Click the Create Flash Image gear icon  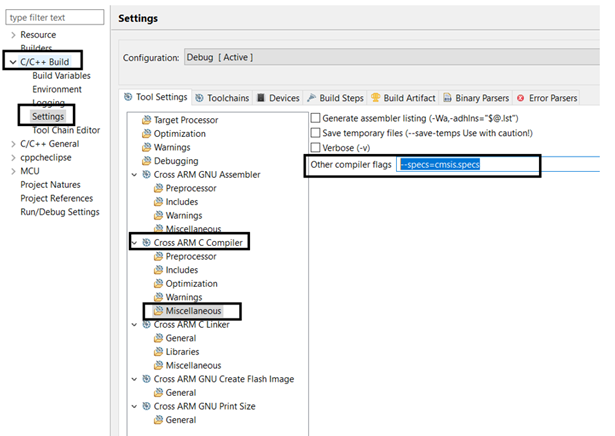tap(146, 379)
